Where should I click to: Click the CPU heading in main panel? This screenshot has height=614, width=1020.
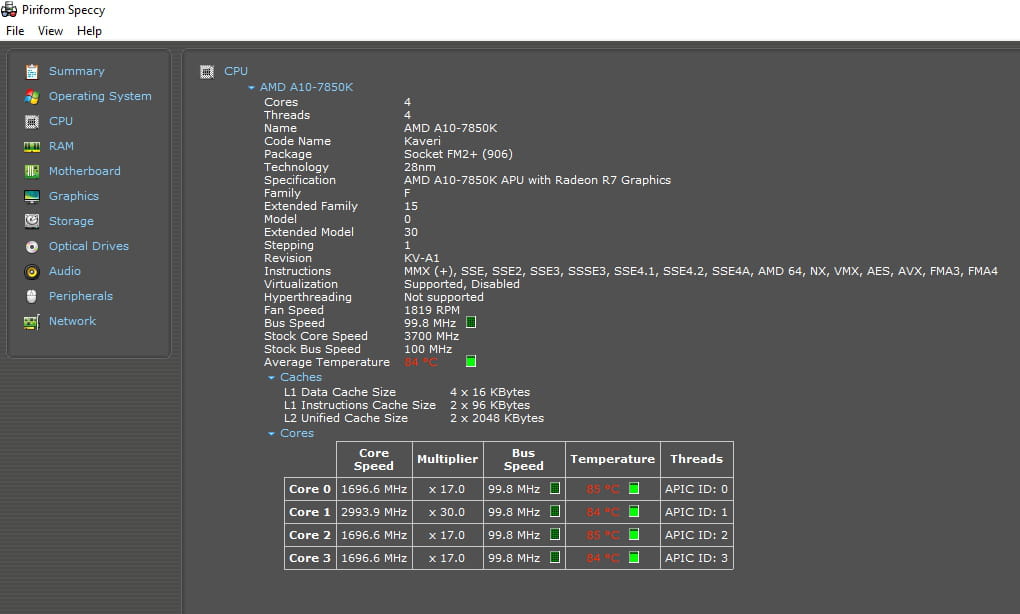(x=235, y=71)
